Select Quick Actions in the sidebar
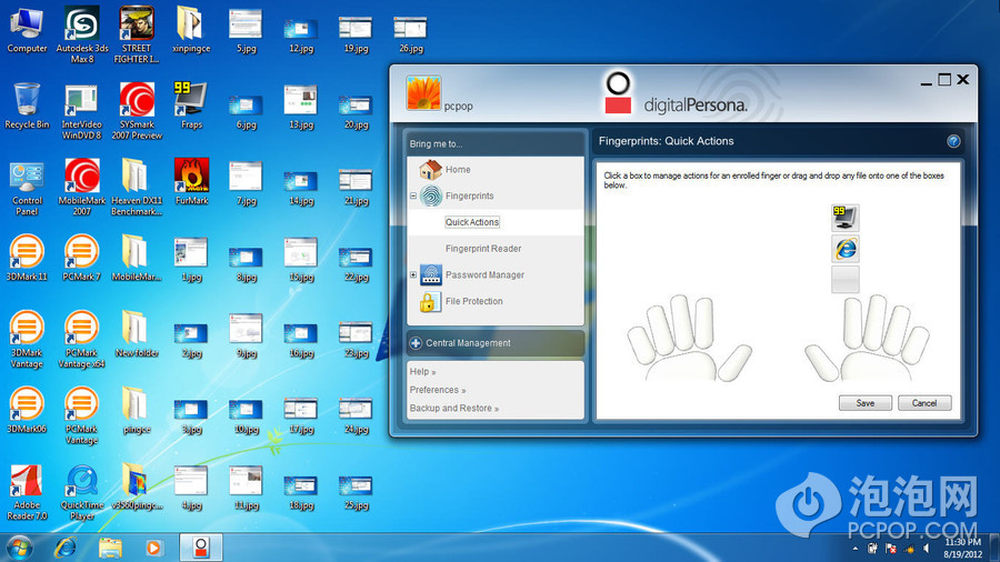 click(x=472, y=222)
